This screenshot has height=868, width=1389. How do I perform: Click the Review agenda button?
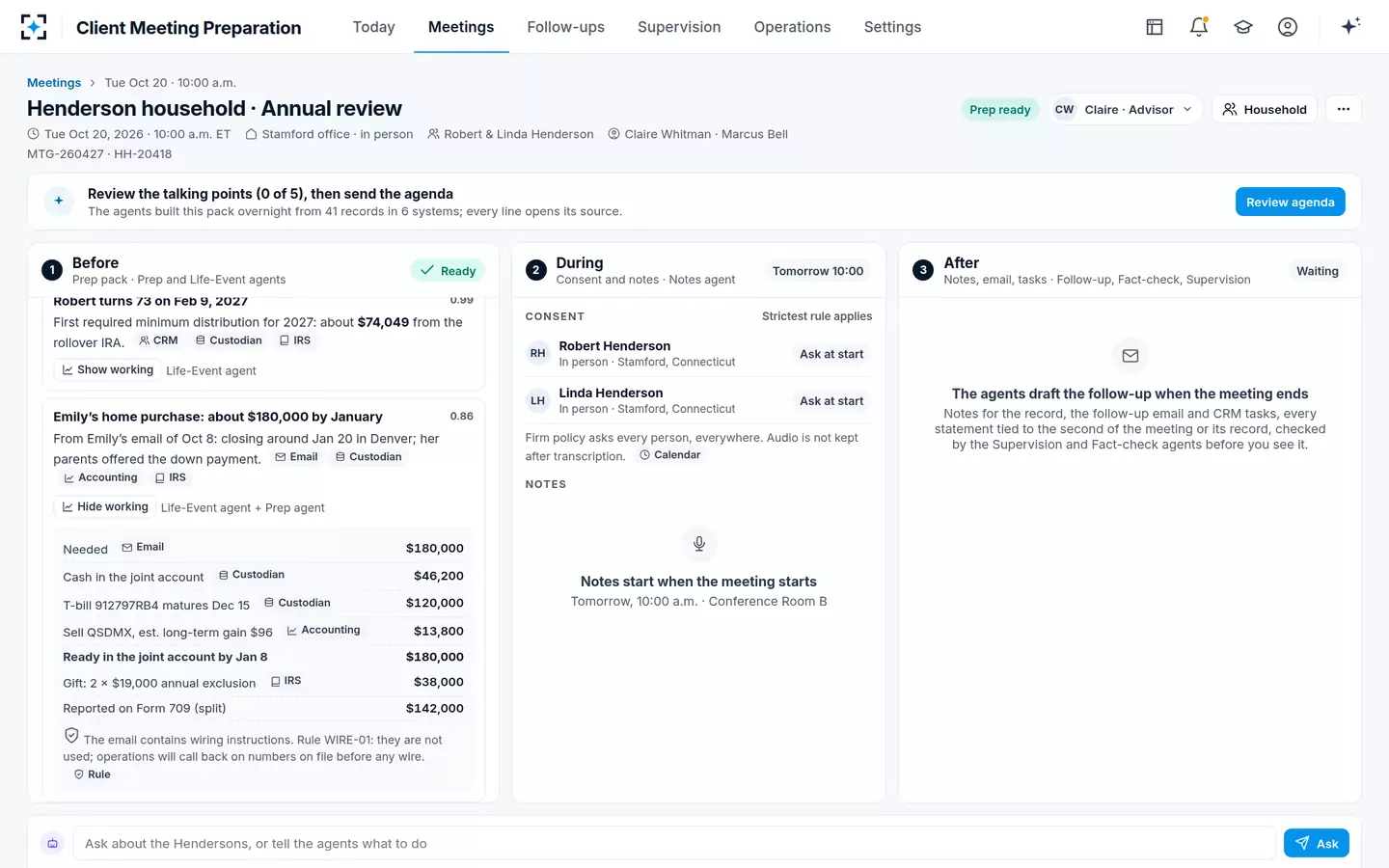1290,202
